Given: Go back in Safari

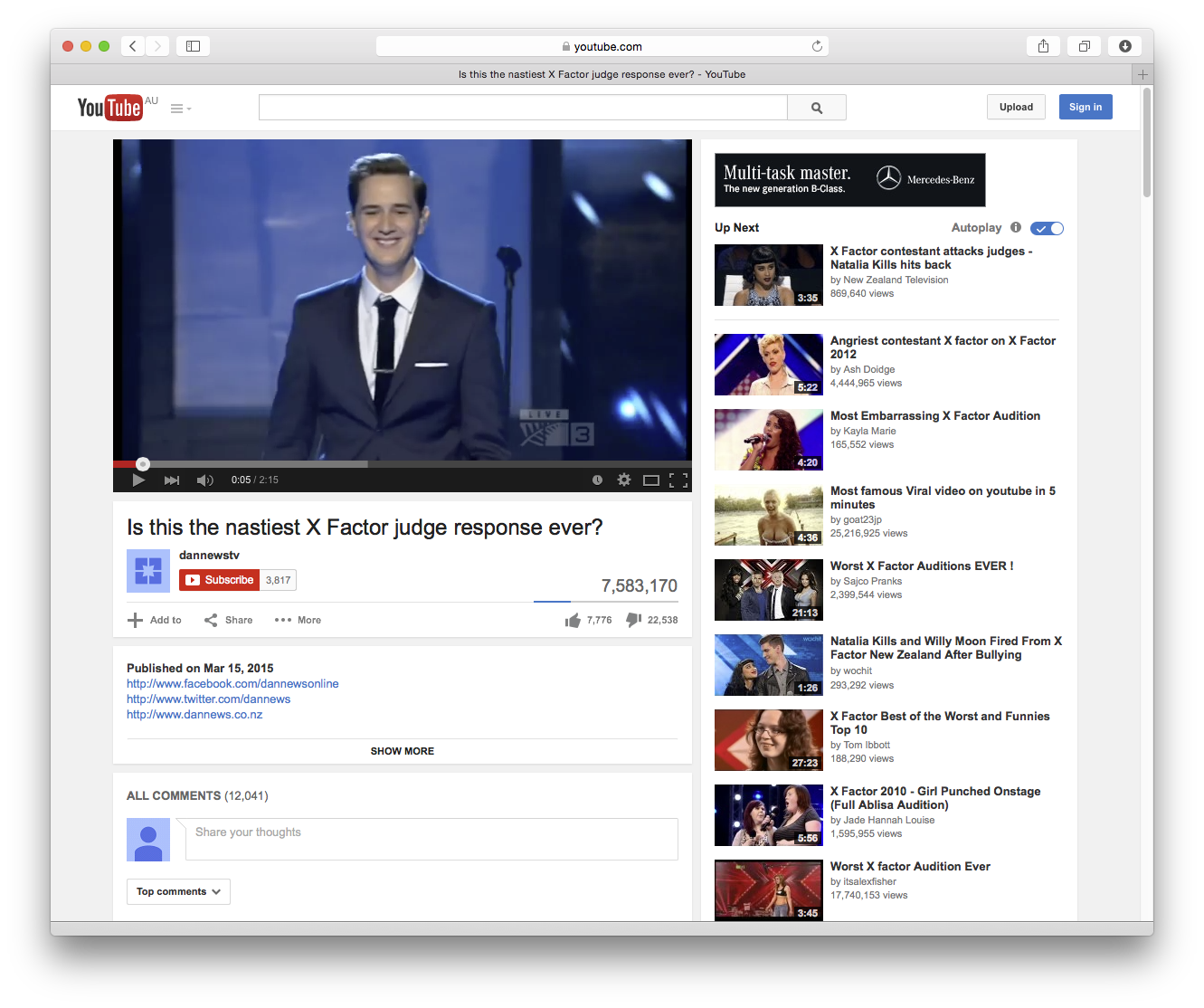Looking at the screenshot, I should (133, 46).
